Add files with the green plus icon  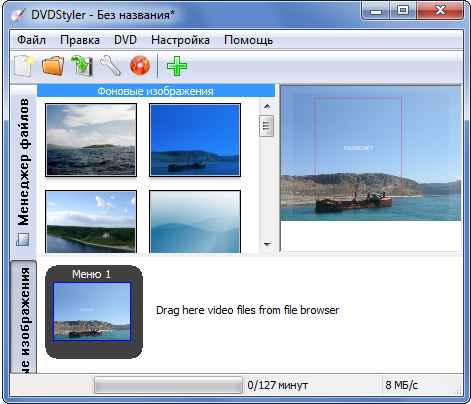point(177,66)
